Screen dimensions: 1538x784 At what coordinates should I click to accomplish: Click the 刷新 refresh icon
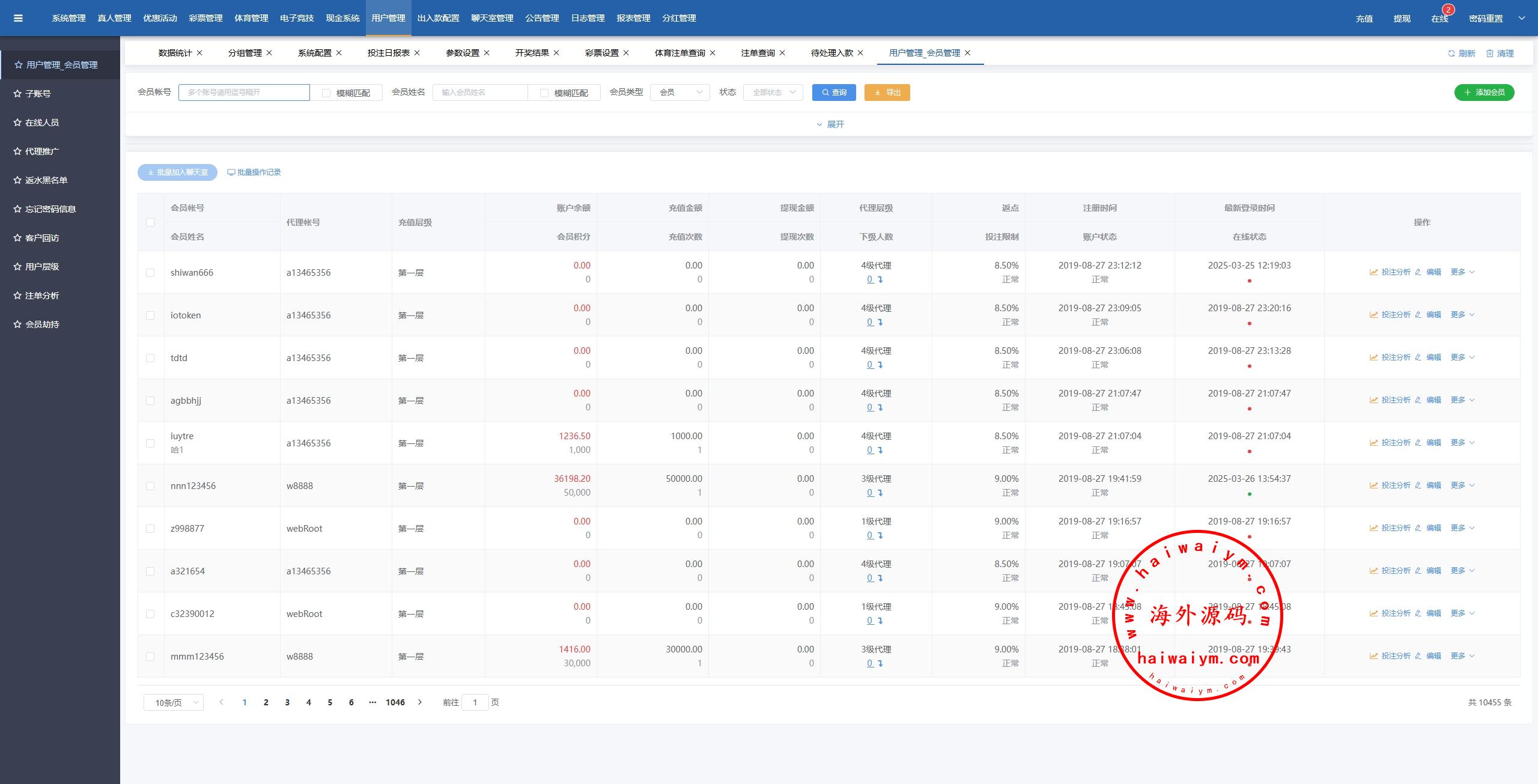1451,53
